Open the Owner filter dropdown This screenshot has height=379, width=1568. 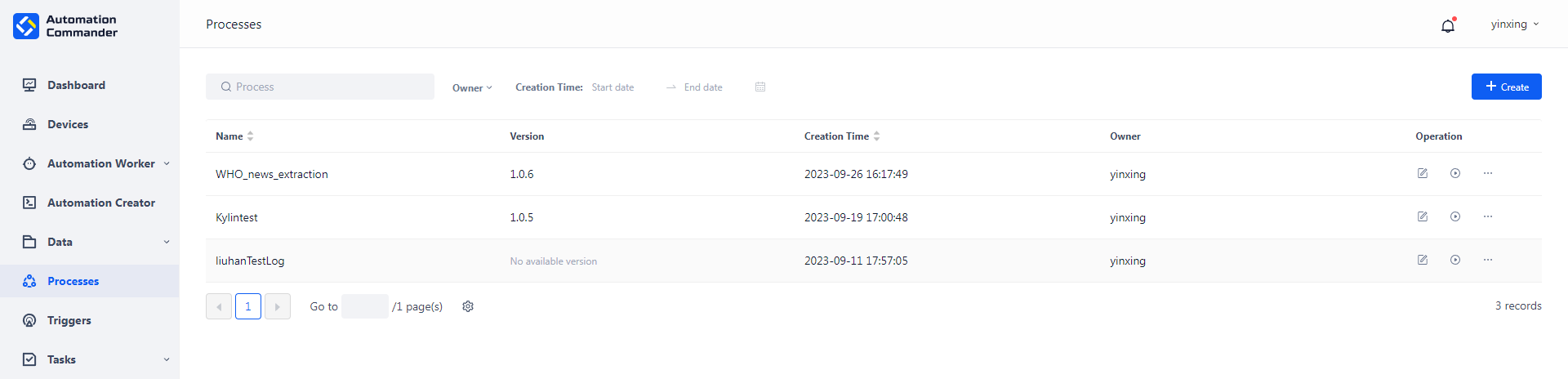(x=472, y=87)
